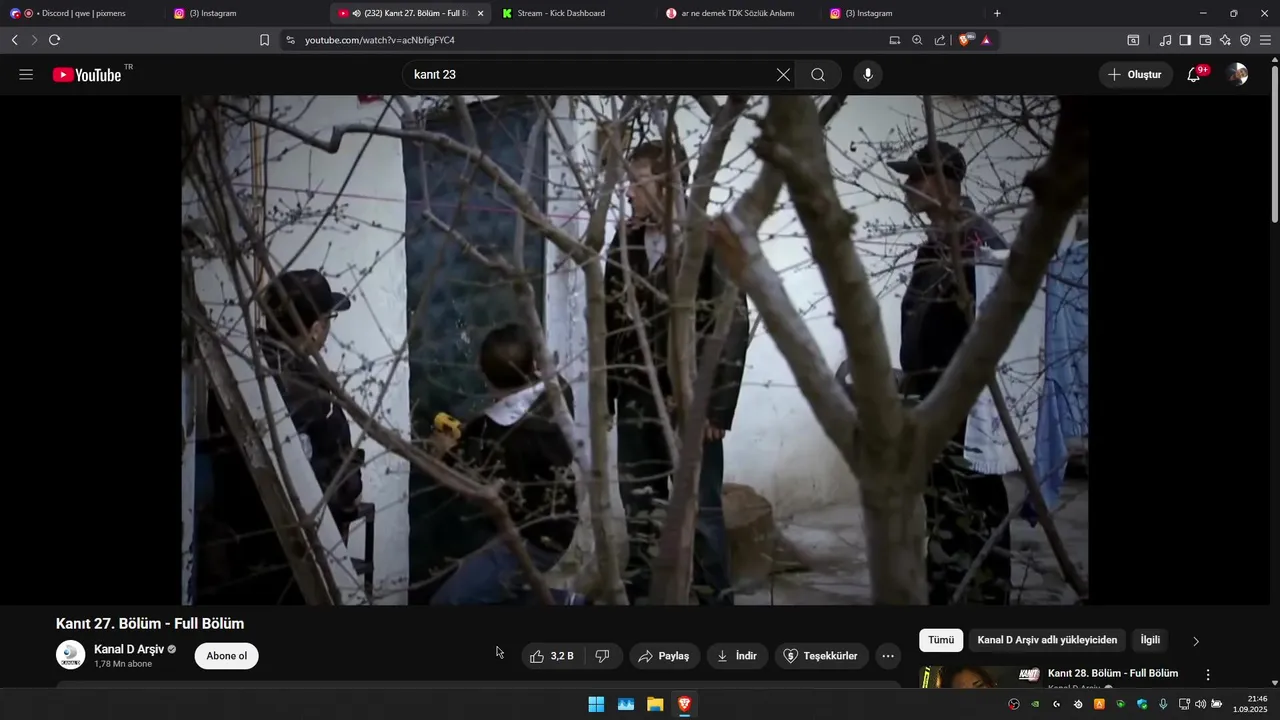
Task: Start voice search with microphone
Action: click(x=868, y=75)
